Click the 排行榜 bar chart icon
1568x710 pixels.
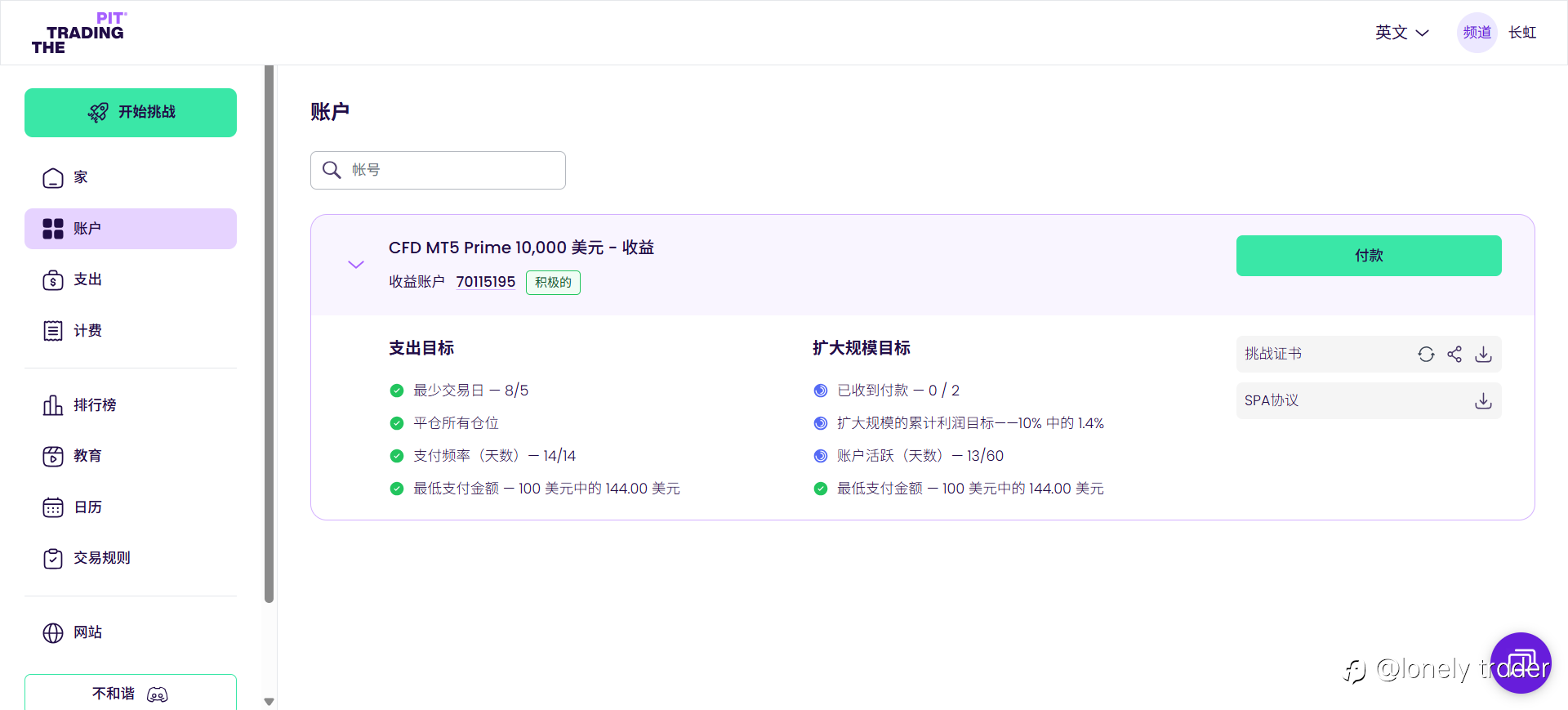pyautogui.click(x=53, y=405)
